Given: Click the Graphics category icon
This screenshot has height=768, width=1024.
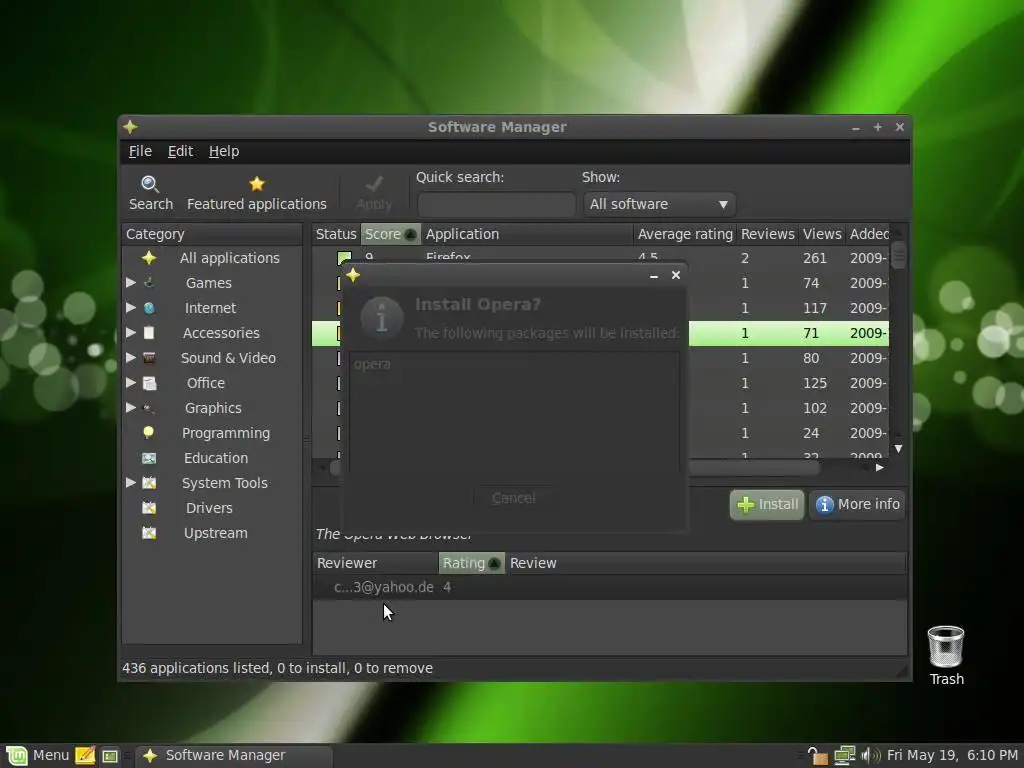Looking at the screenshot, I should (x=149, y=408).
